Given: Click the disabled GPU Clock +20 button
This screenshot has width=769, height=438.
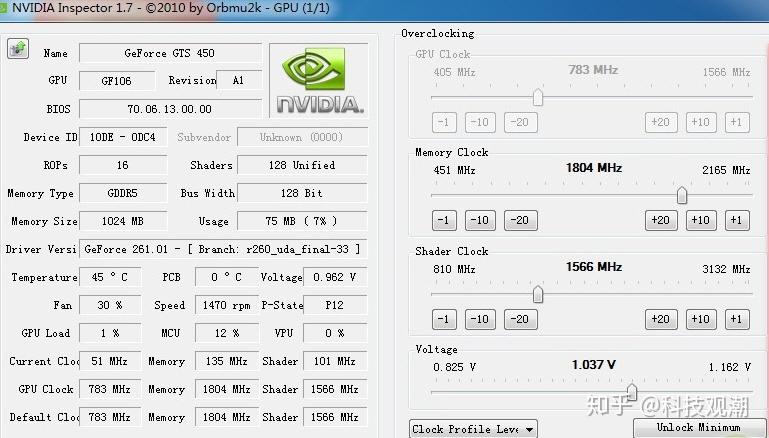Looking at the screenshot, I should click(x=661, y=122).
